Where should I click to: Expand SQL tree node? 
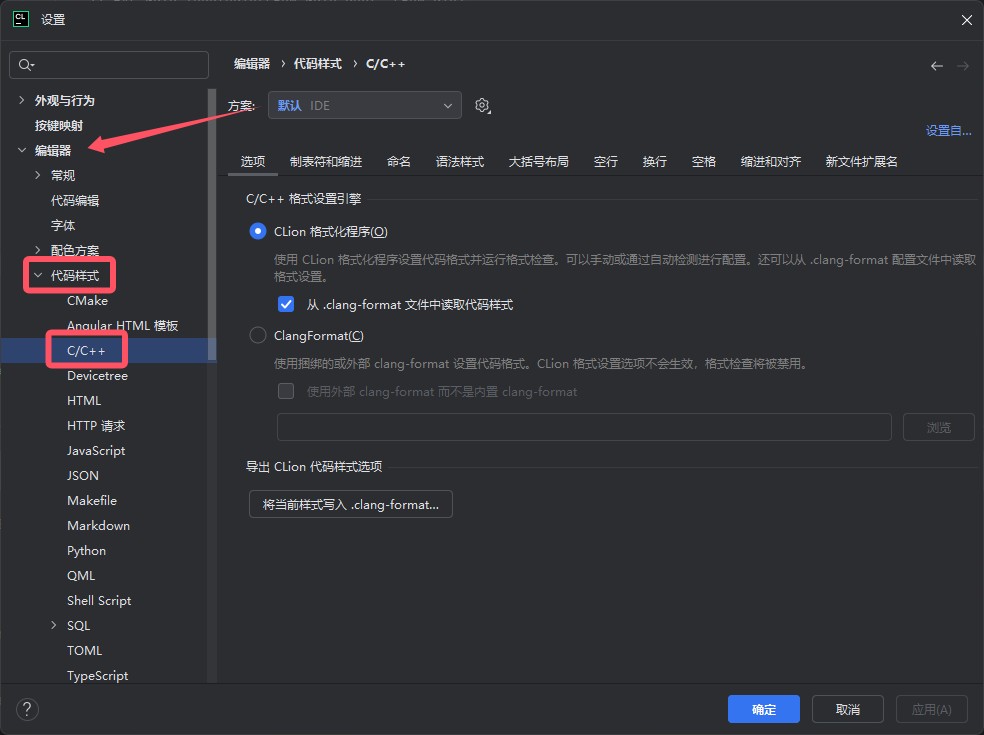(x=53, y=625)
